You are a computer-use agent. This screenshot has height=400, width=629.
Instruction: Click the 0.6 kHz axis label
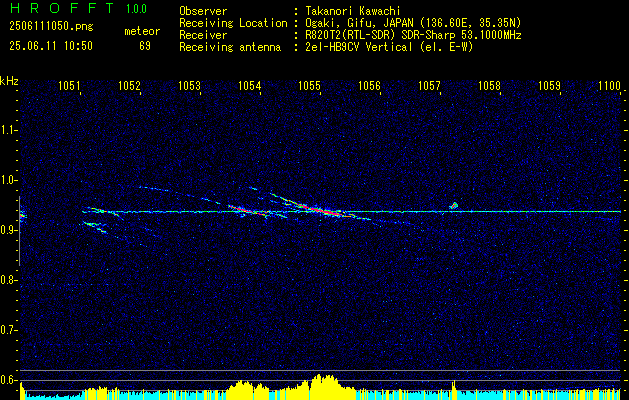[9, 380]
